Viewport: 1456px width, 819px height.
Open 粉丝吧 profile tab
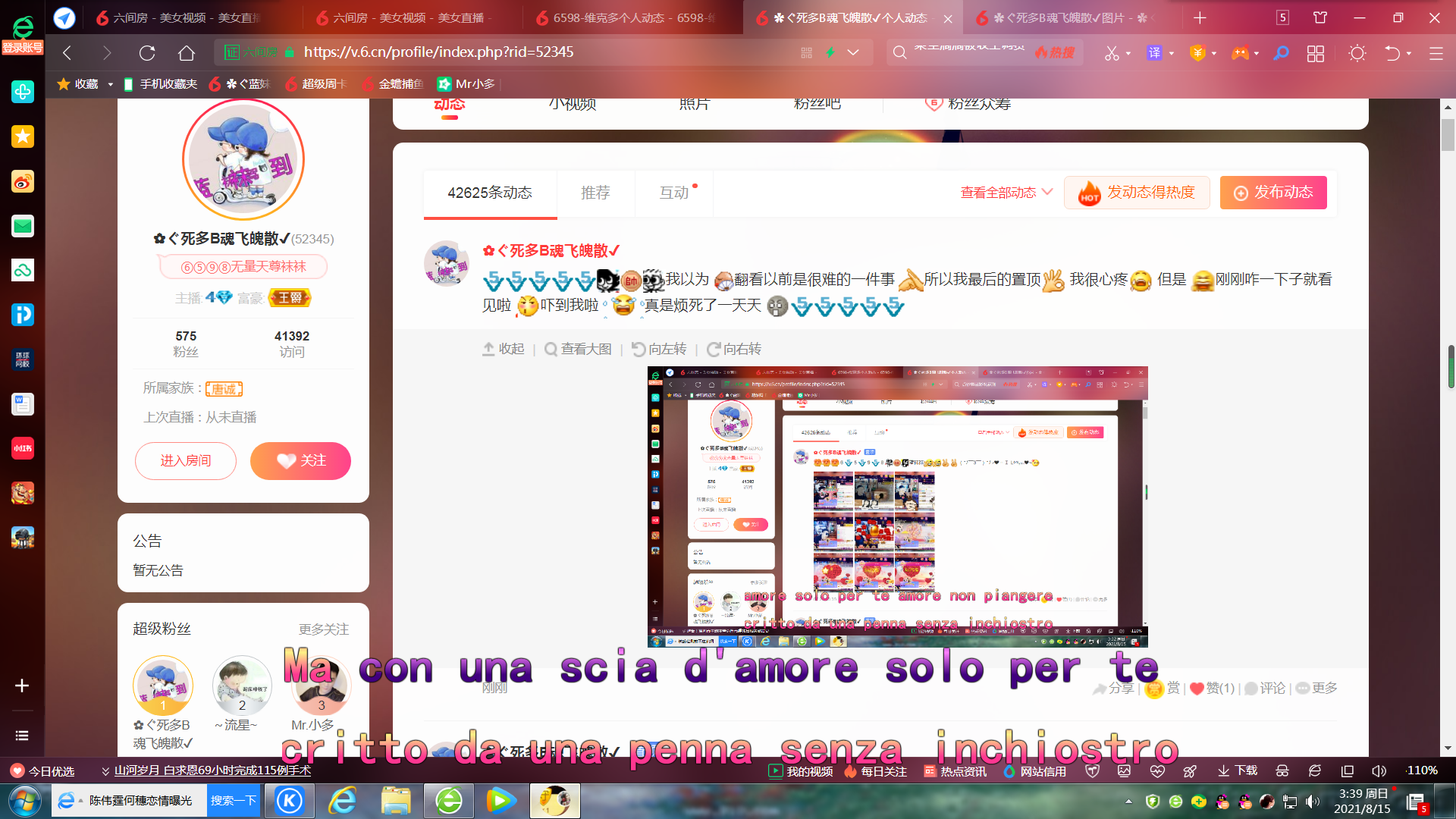click(817, 105)
